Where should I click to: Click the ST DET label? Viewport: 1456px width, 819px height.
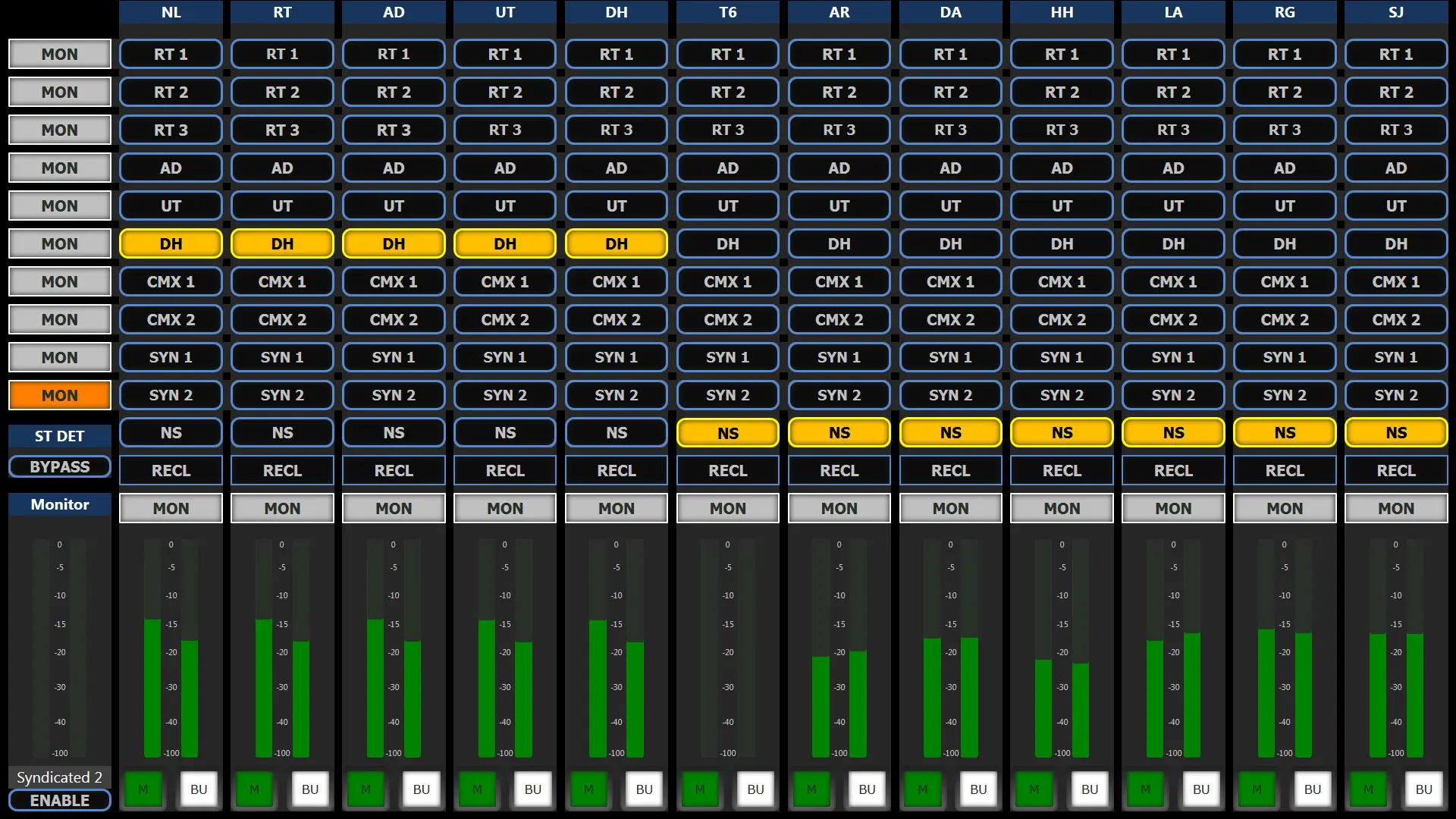pos(60,436)
